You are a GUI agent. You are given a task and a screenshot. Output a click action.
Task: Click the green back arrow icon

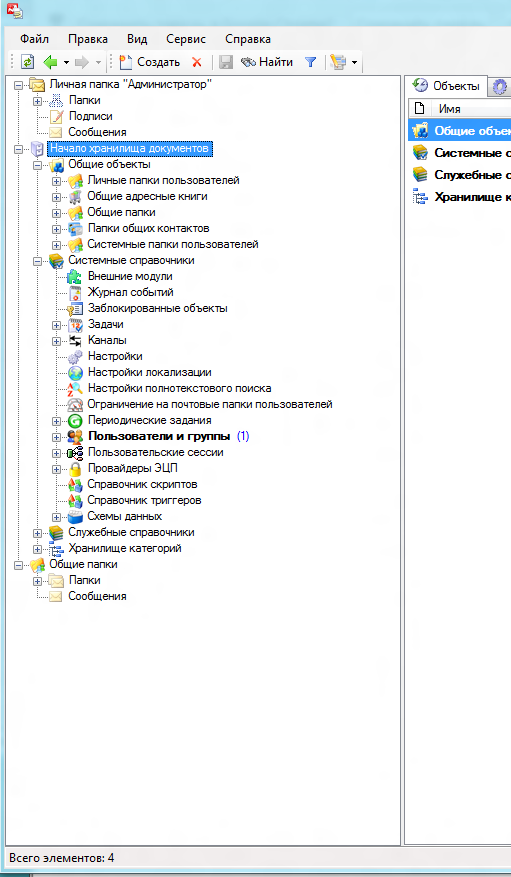click(x=50, y=62)
